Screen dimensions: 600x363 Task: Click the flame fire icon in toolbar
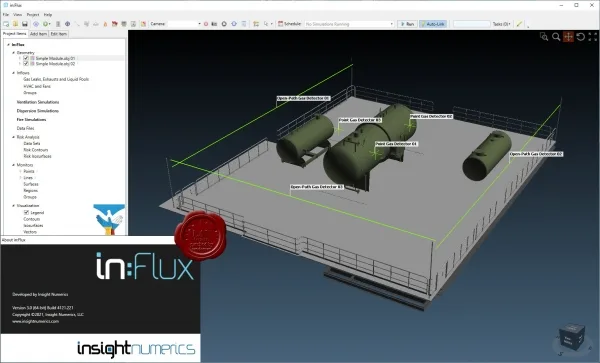(x=105, y=24)
